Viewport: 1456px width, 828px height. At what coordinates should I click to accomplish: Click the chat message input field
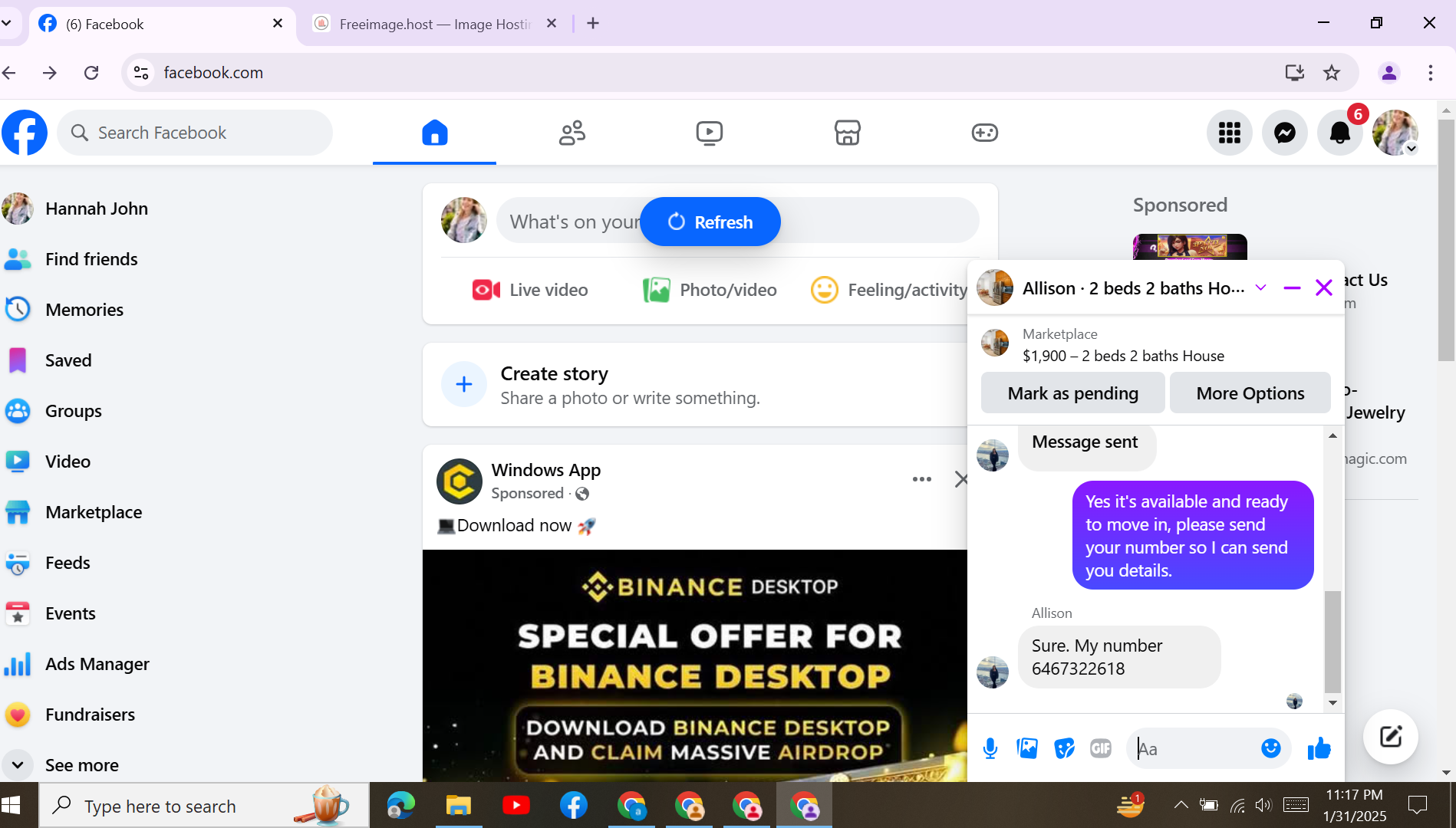click(1193, 748)
